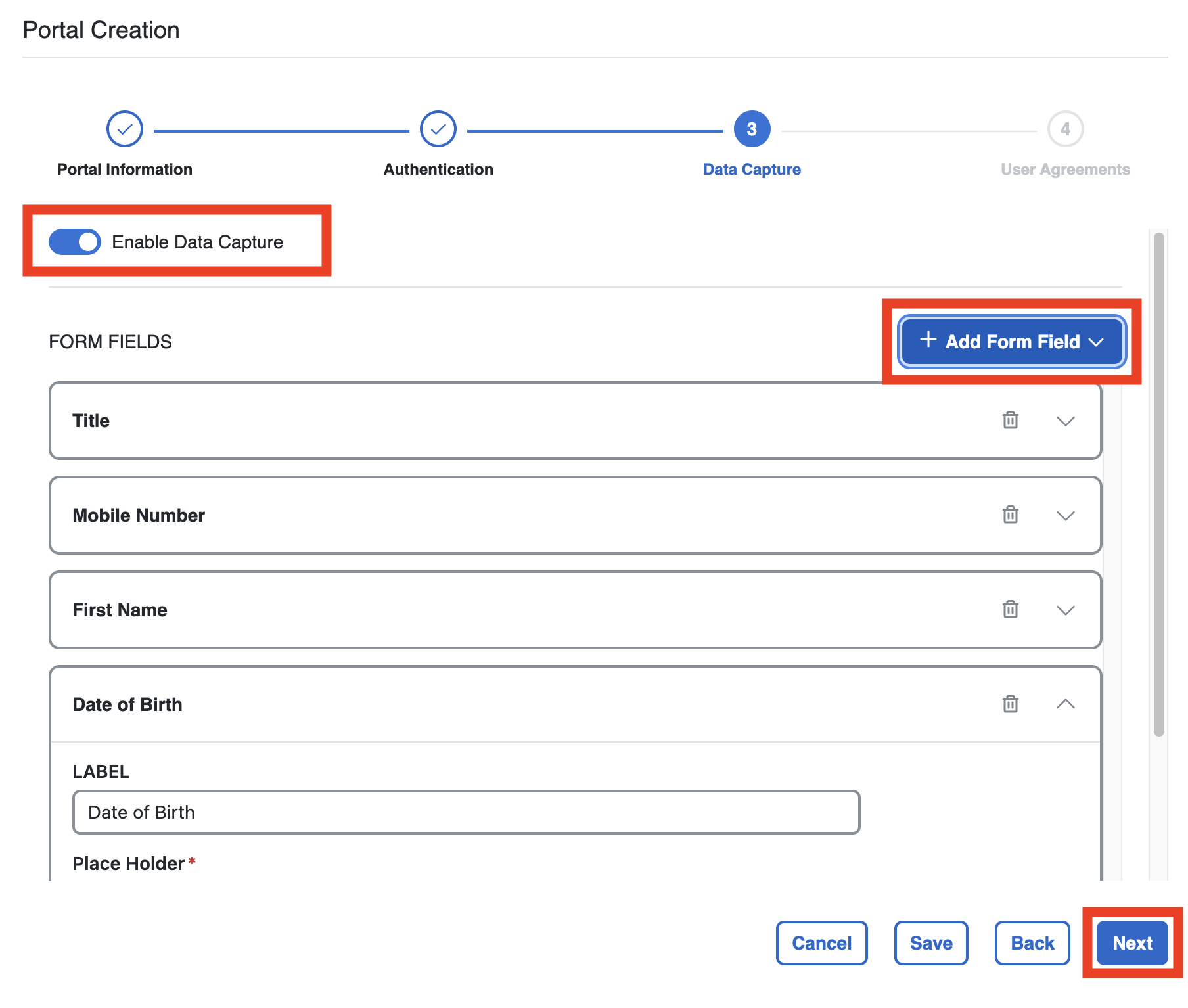Toggle the Enable Data Capture switch

tap(75, 242)
